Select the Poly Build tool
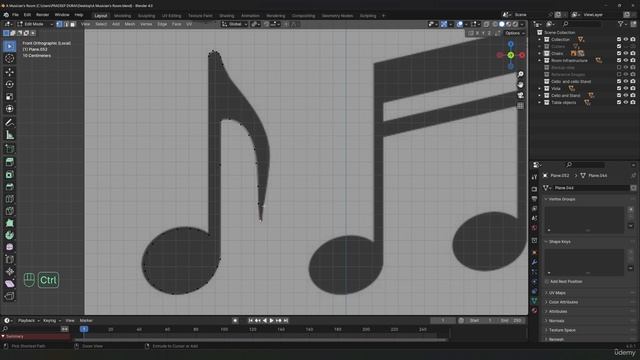 click(x=9, y=223)
